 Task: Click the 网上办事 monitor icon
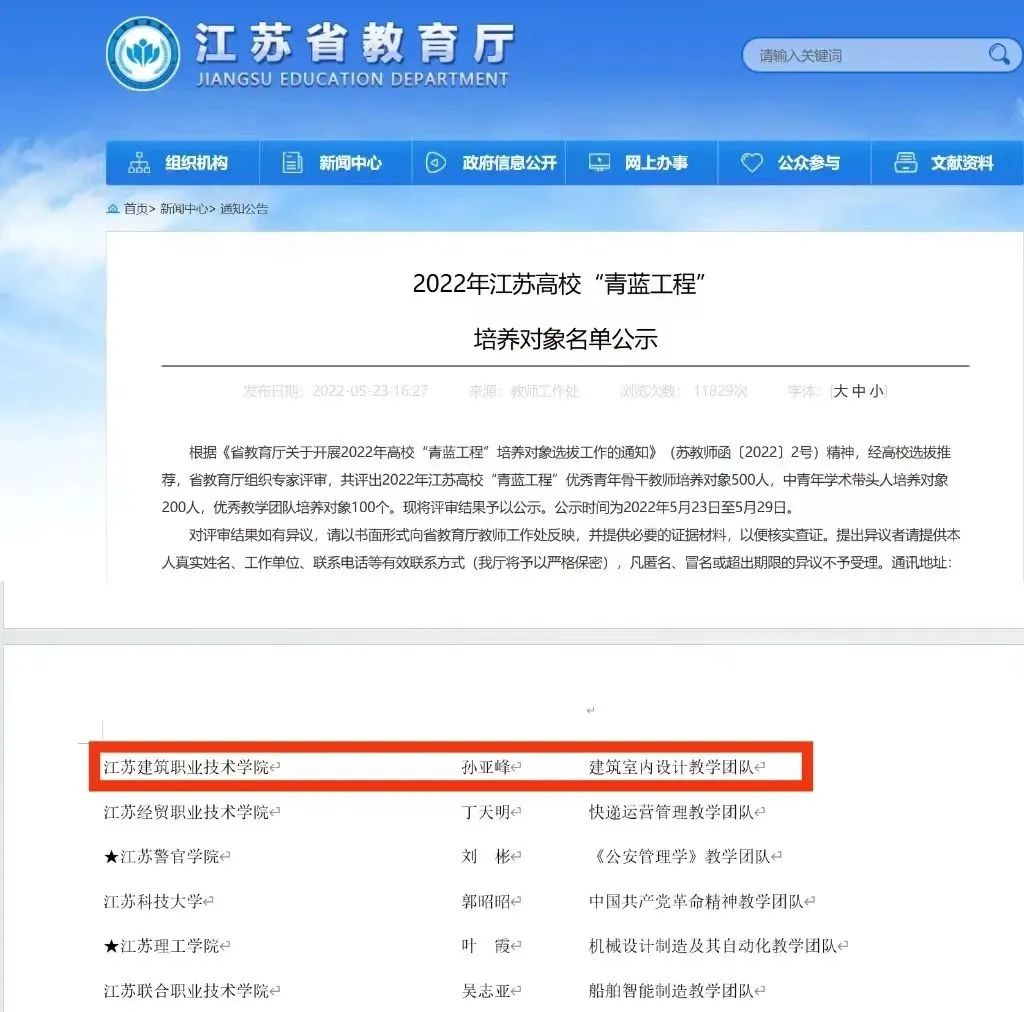tap(599, 163)
